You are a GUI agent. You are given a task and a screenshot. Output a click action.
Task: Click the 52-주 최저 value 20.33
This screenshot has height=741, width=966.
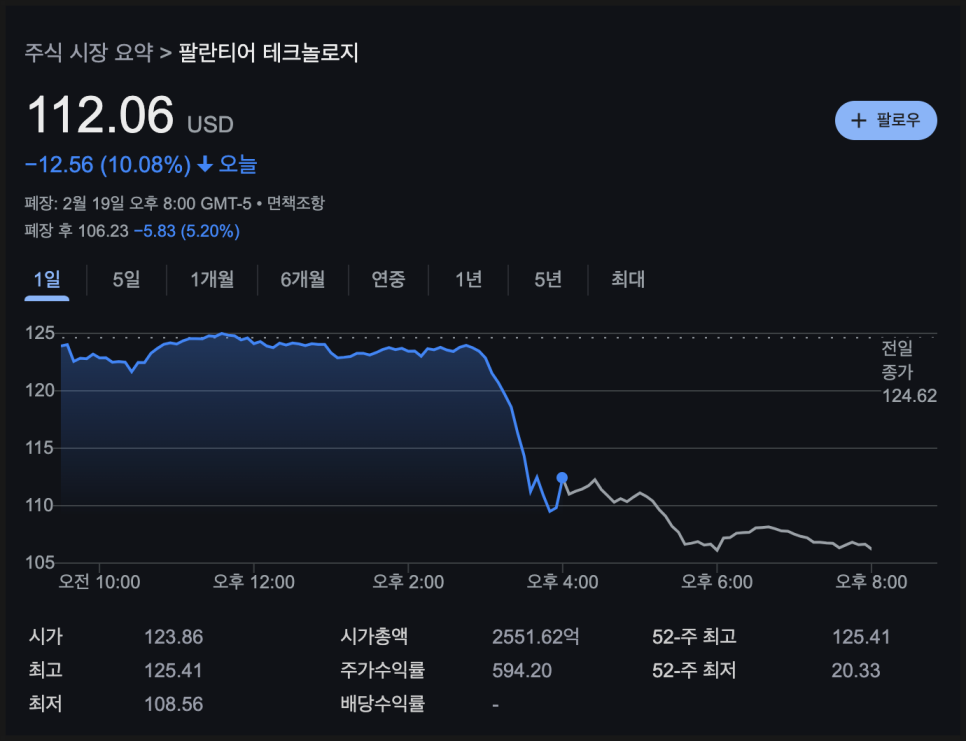(x=856, y=670)
